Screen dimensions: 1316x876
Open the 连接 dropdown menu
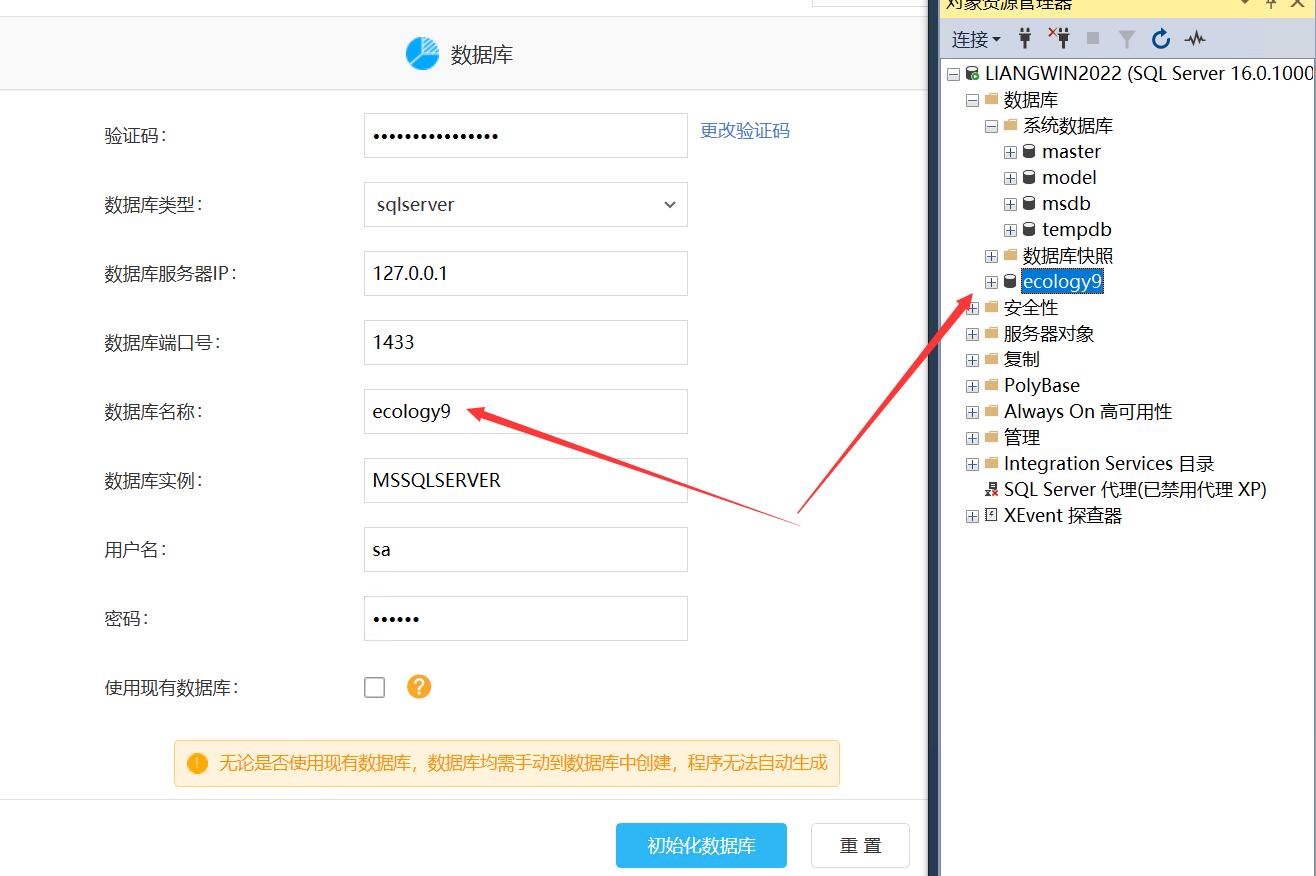(976, 39)
